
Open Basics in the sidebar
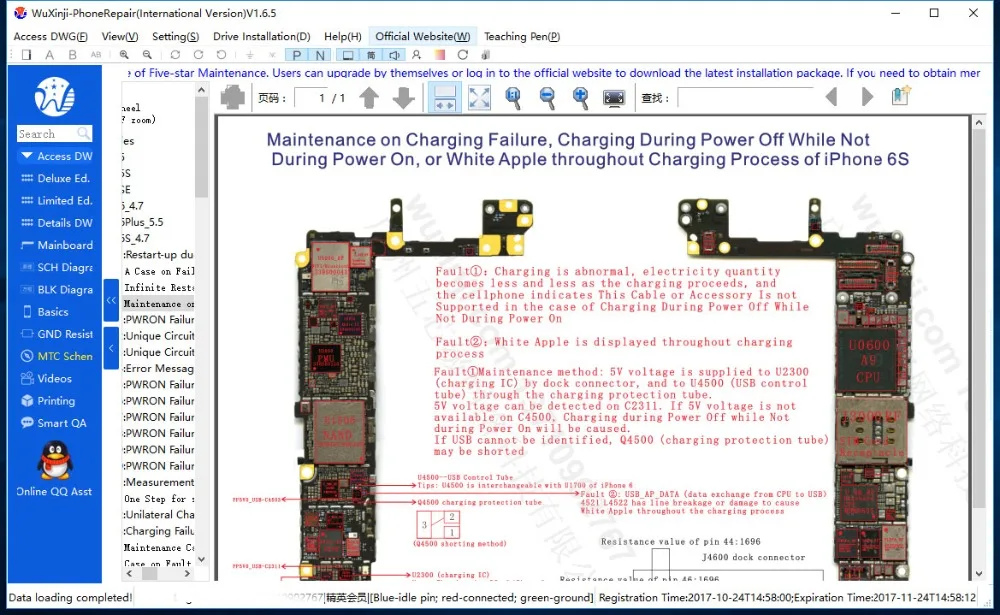[45, 312]
